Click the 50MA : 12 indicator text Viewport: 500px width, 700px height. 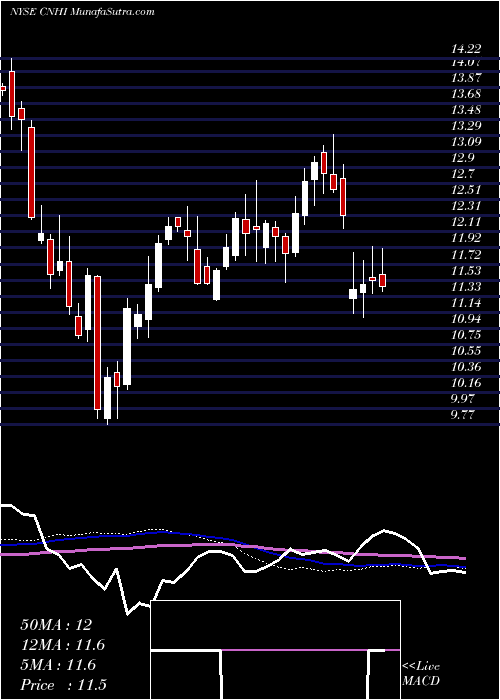[x=56, y=625]
